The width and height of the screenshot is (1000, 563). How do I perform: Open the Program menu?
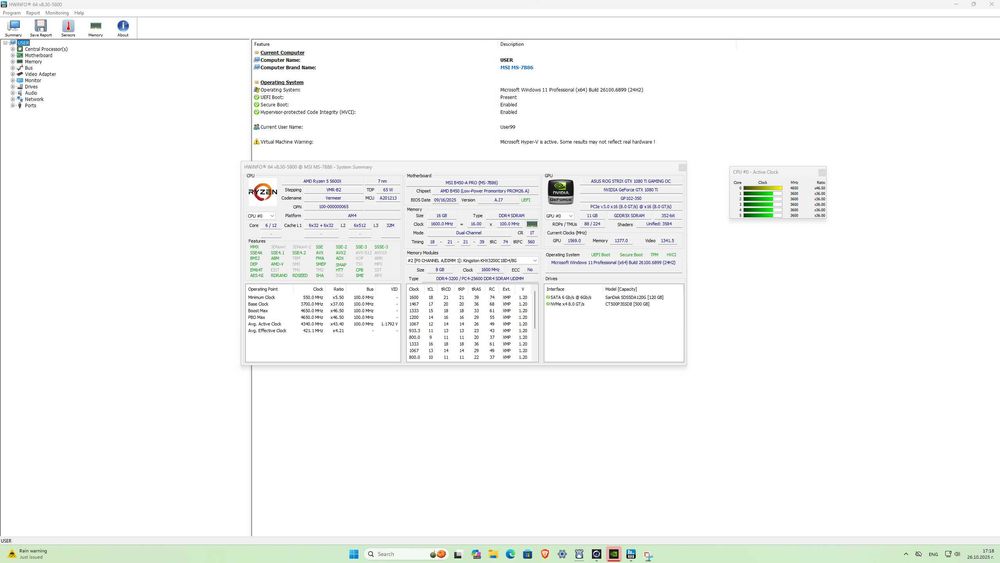click(12, 13)
